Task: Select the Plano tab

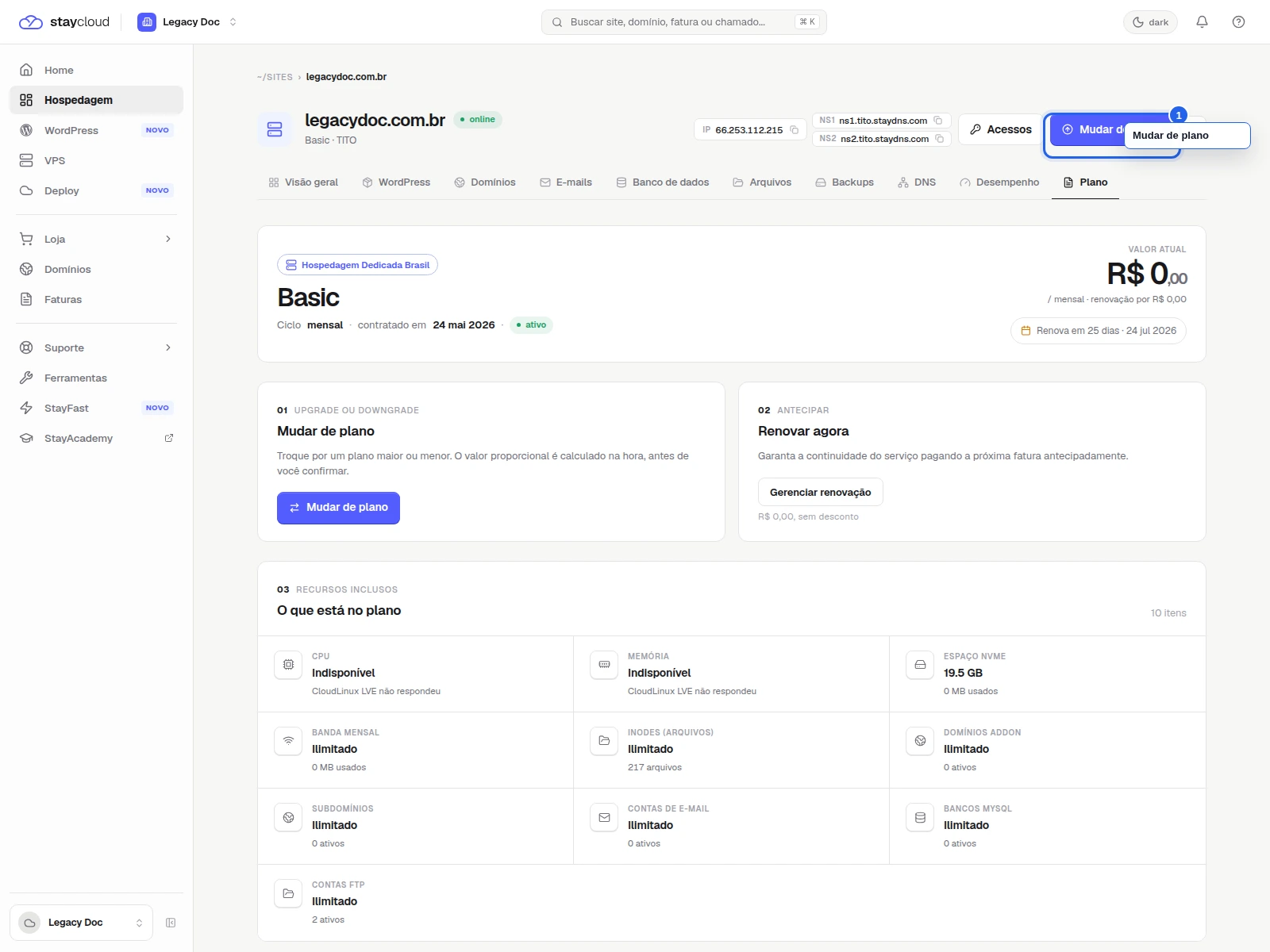Action: pos(1085,182)
